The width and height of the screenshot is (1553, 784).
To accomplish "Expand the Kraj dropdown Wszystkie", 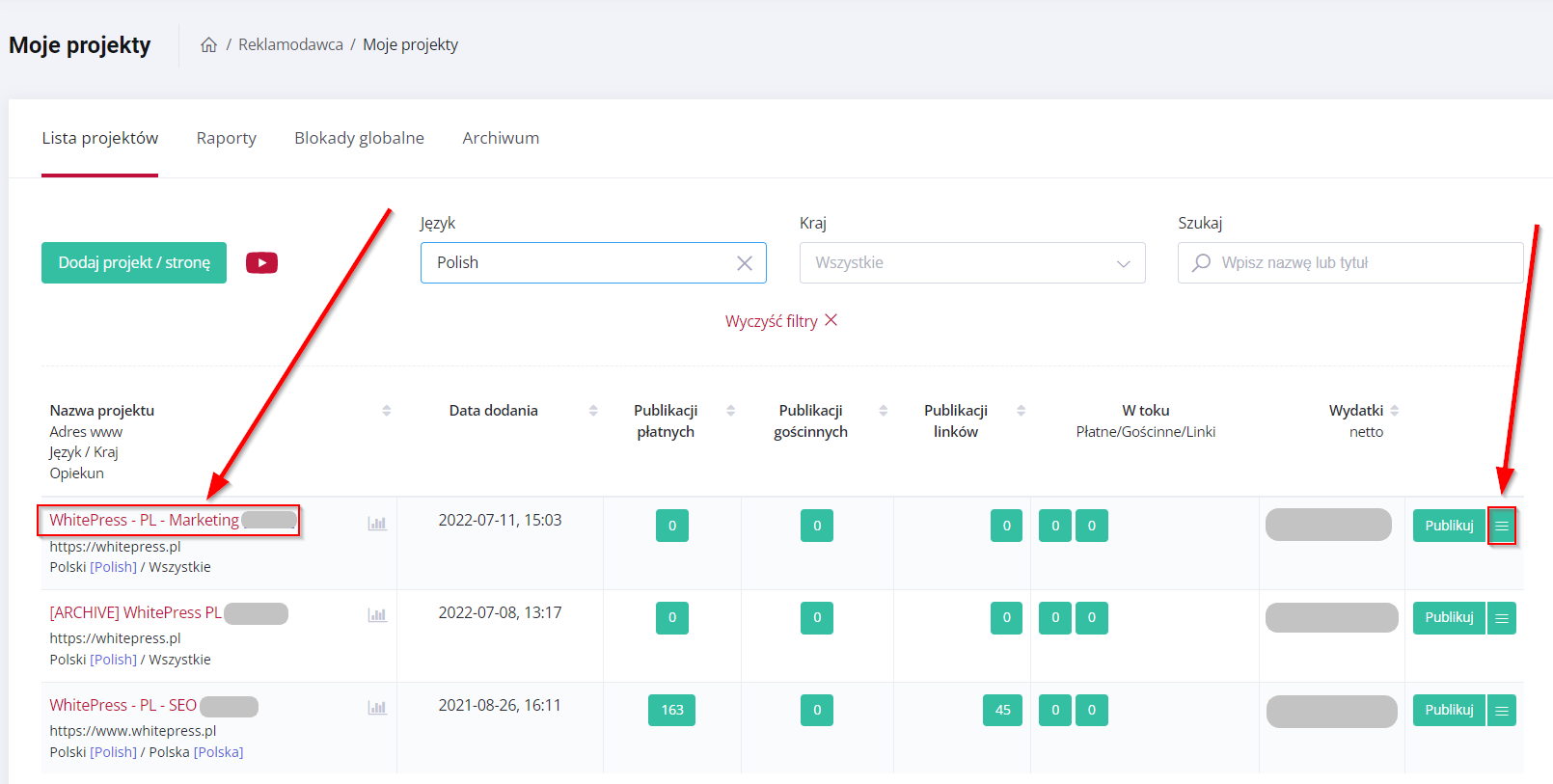I will (972, 262).
